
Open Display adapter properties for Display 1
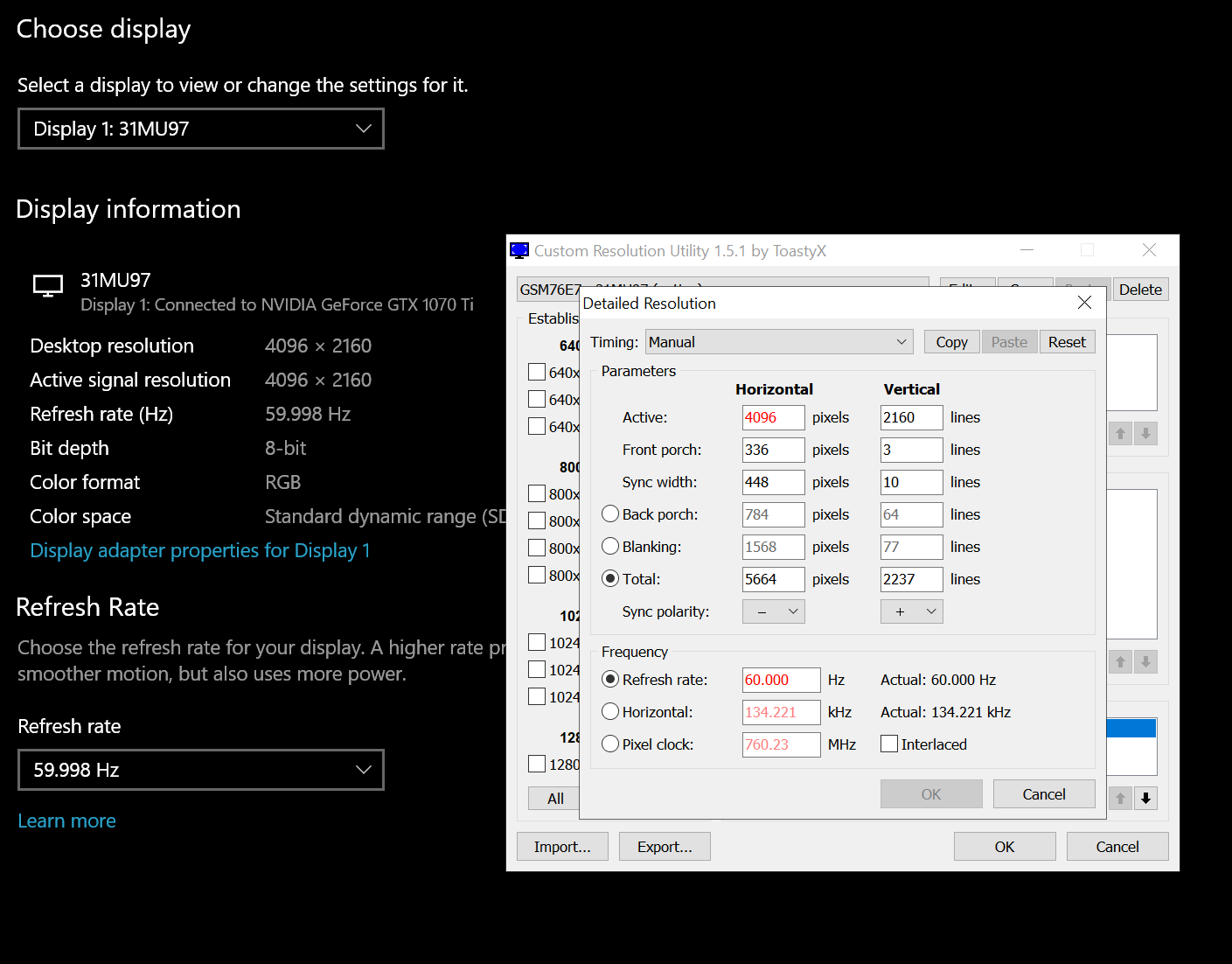pos(200,550)
